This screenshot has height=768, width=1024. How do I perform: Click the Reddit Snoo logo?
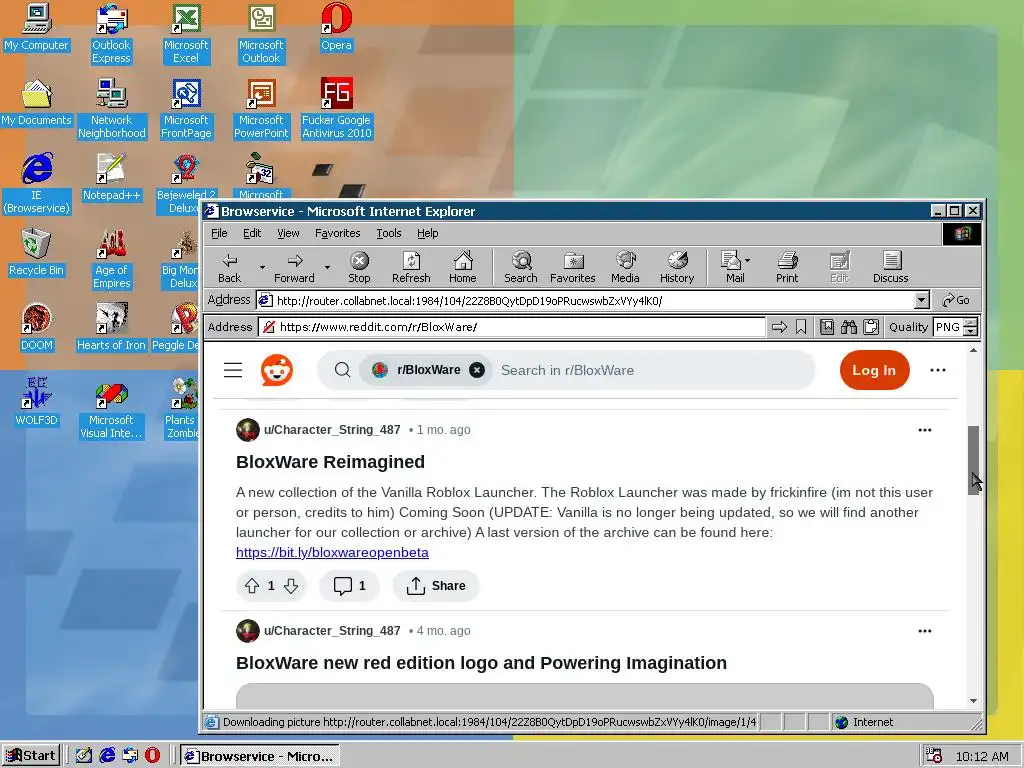[277, 370]
